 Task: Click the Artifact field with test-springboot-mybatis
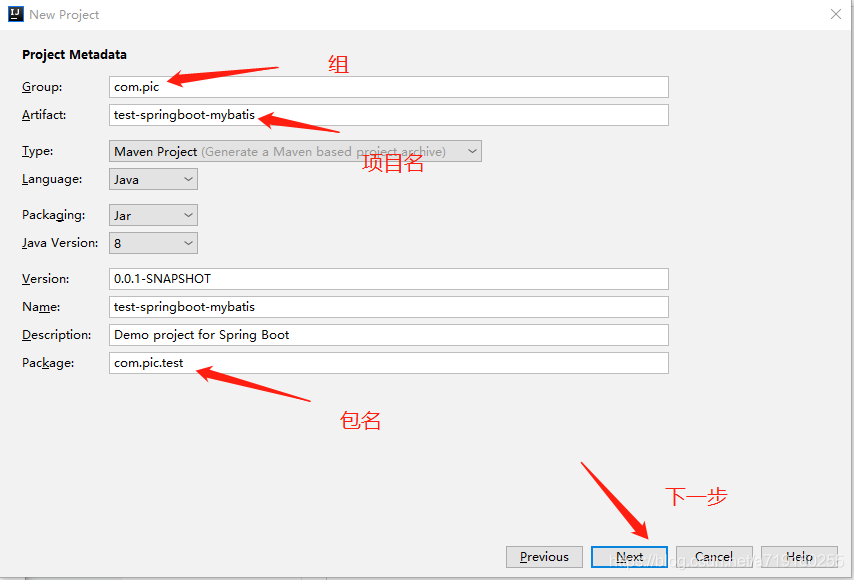388,115
